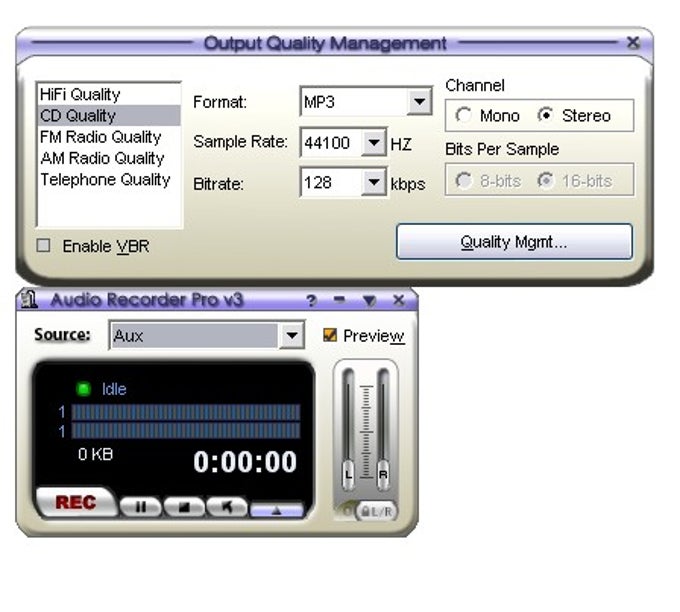Expand the panel with the up-triangle bar
The image size is (680, 612).
(x=277, y=511)
